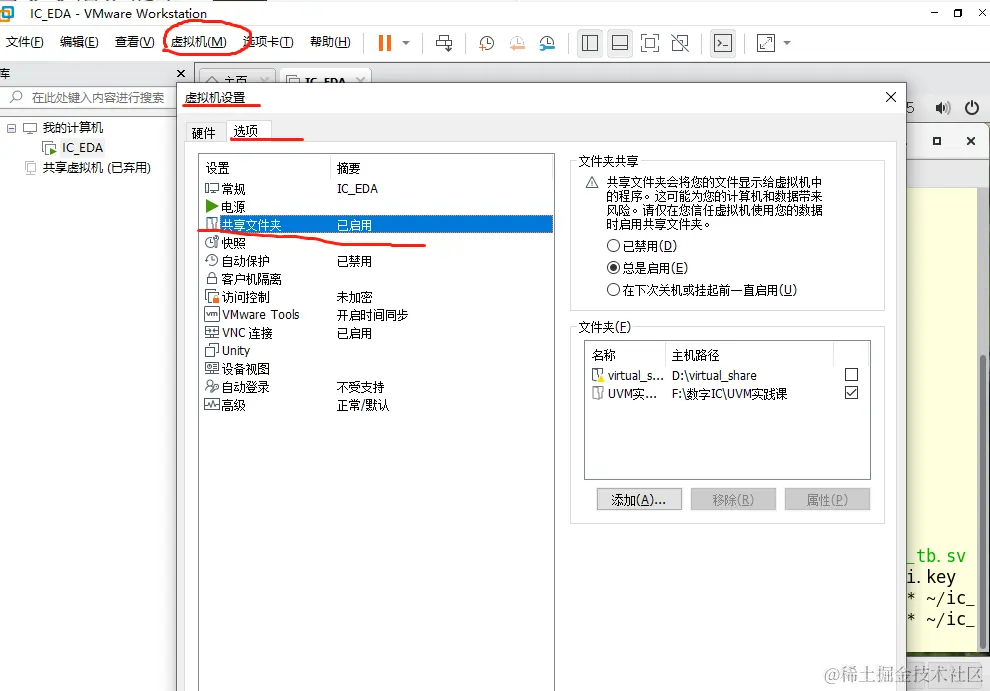The image size is (990, 691).
Task: Click the 主机路径 column header
Action: tap(749, 354)
